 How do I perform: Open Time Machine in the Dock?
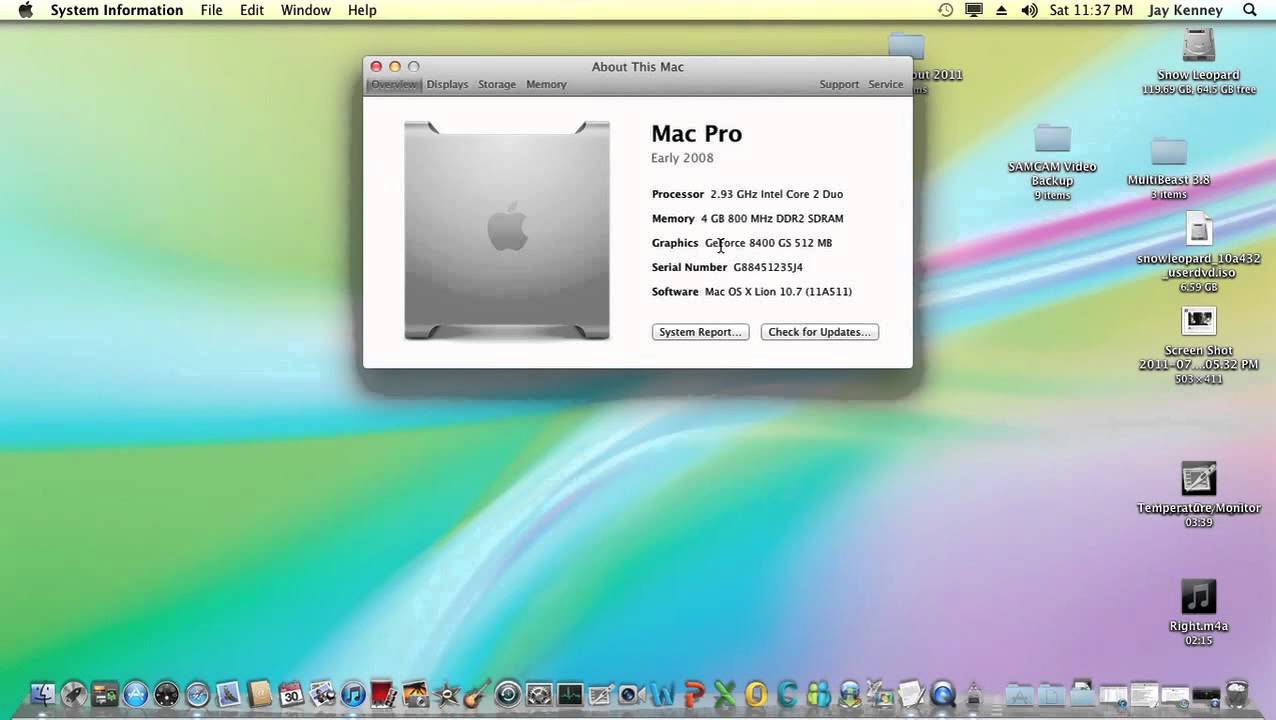(x=507, y=693)
